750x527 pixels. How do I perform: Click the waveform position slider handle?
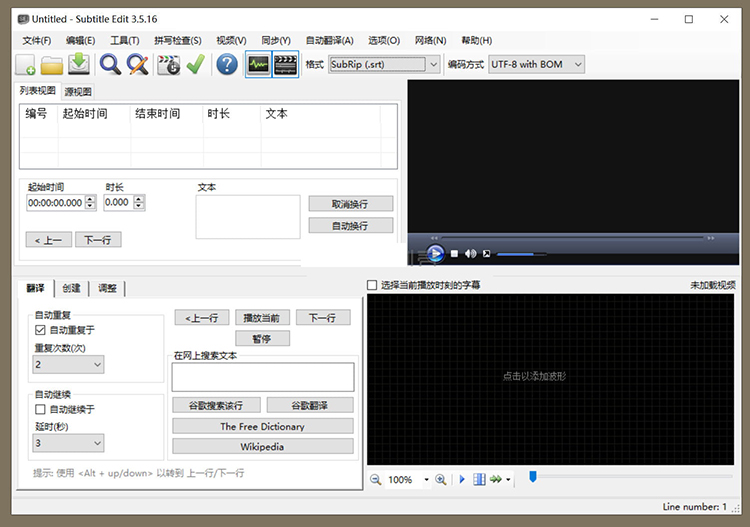click(x=533, y=477)
